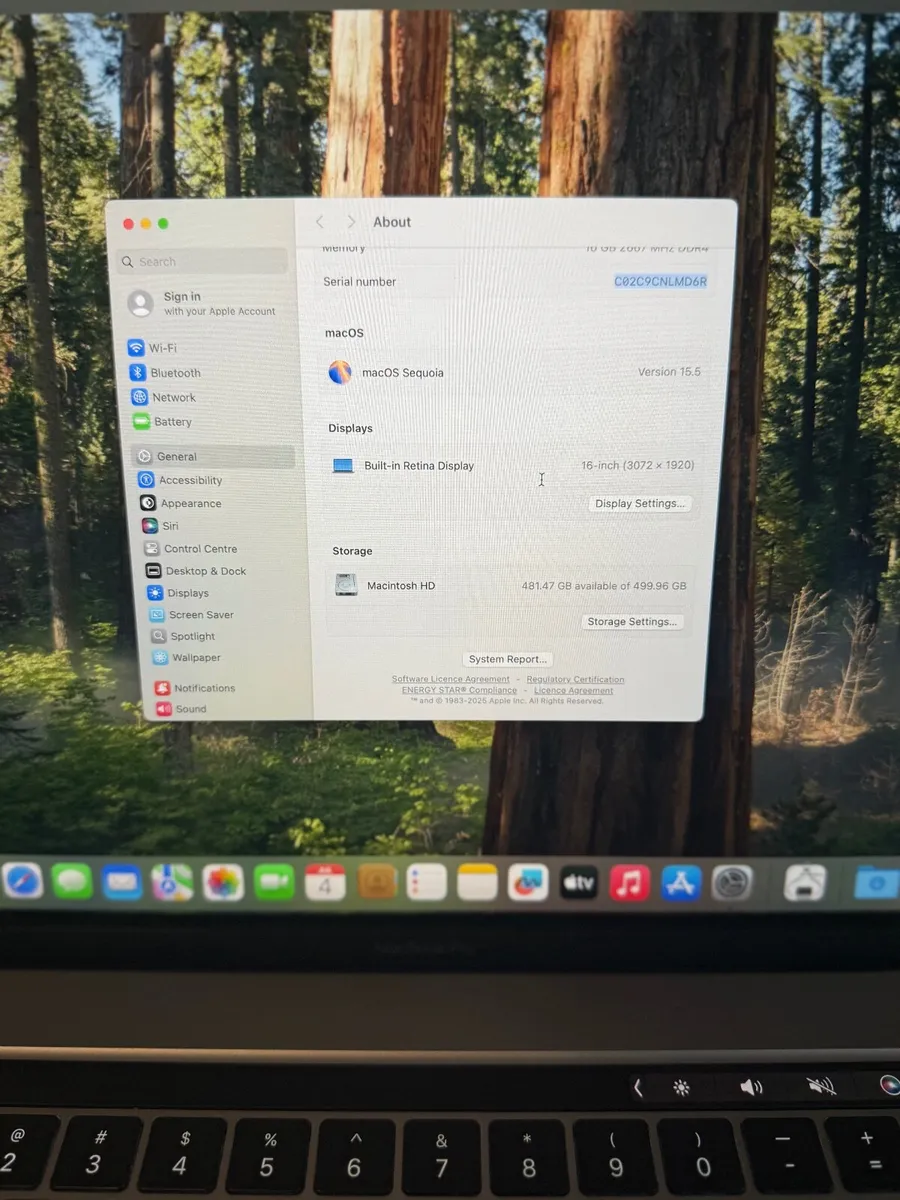Click the back navigation chevron

click(319, 221)
